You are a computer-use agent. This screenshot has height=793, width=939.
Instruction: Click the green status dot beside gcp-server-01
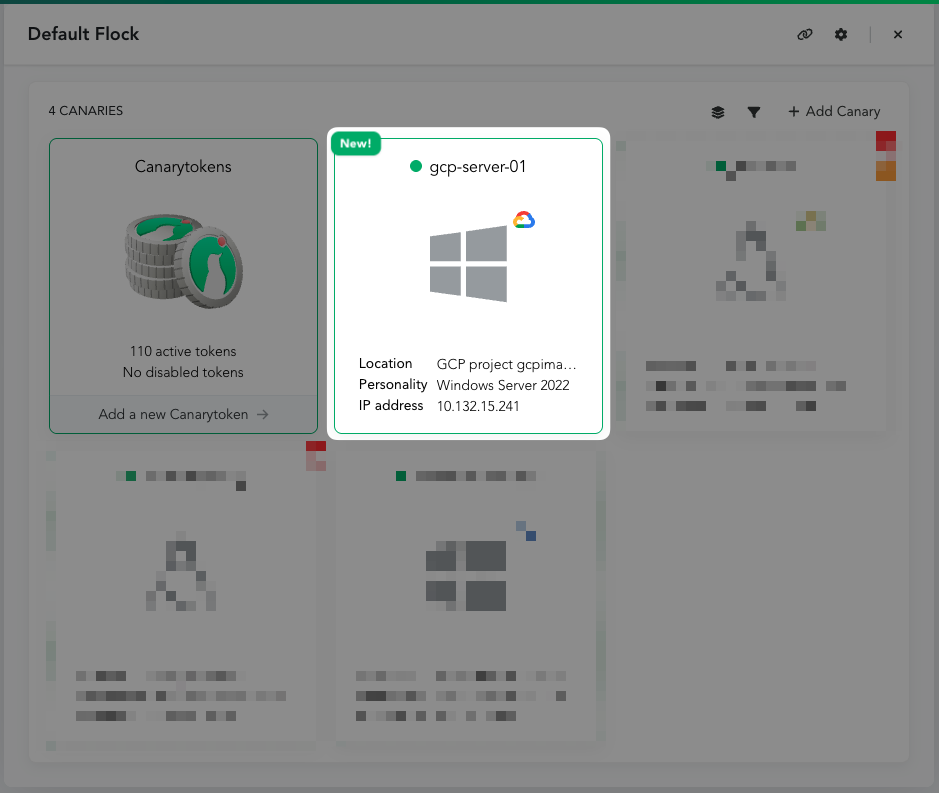pyautogui.click(x=416, y=167)
